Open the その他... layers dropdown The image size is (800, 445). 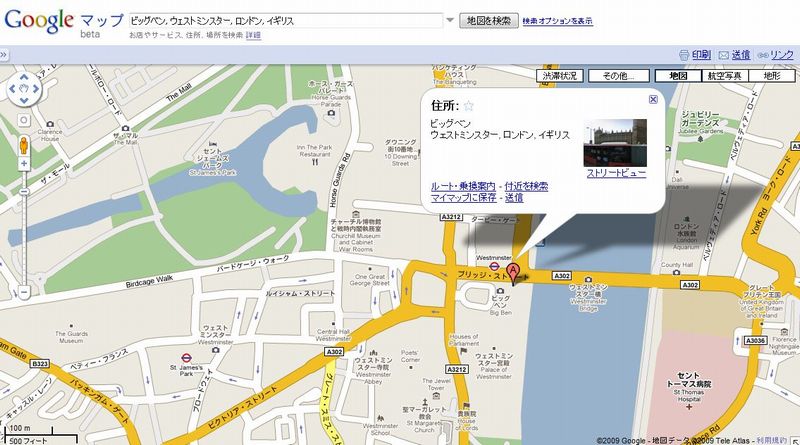(619, 76)
